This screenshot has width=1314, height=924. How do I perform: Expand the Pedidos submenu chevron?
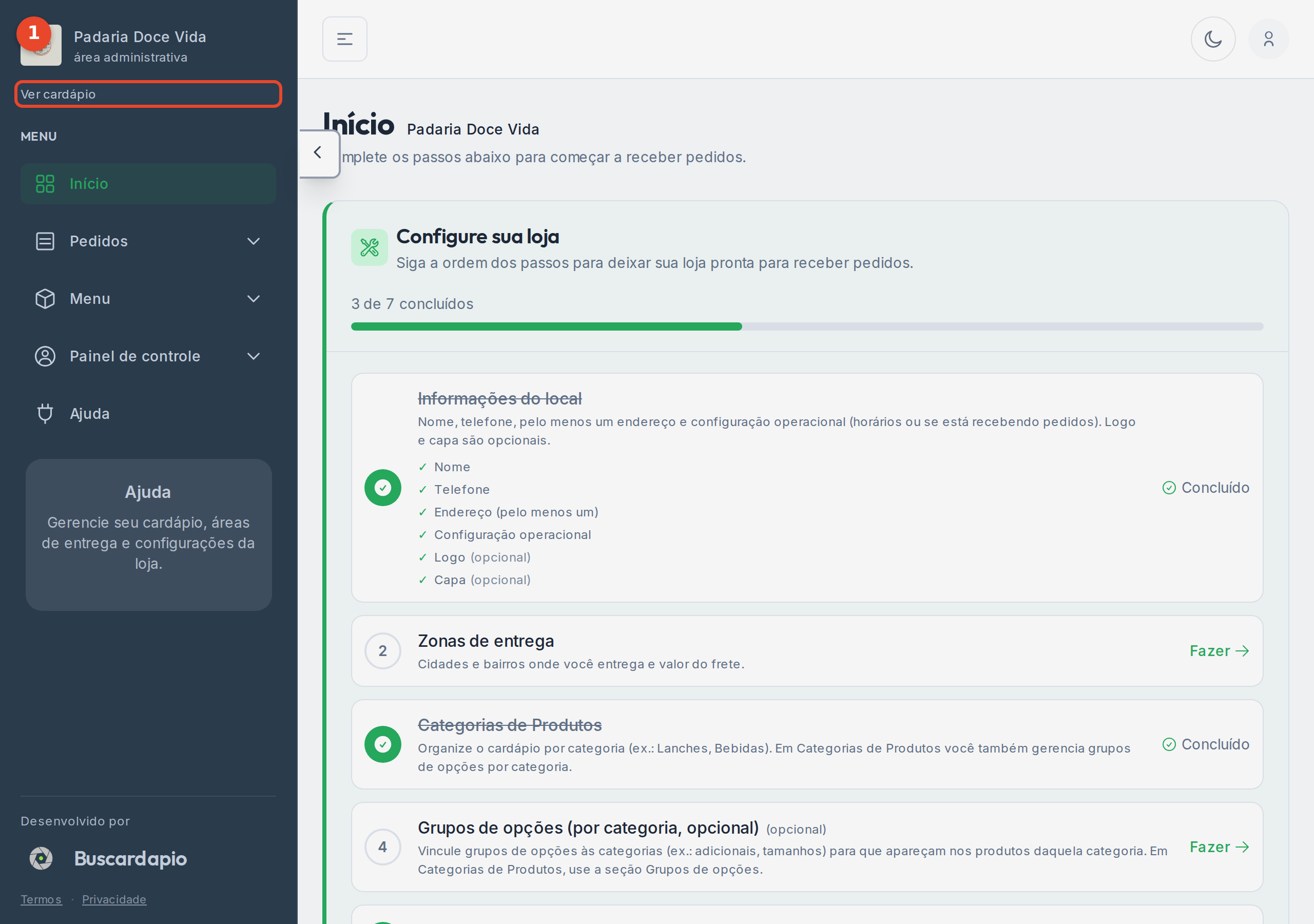[254, 242]
